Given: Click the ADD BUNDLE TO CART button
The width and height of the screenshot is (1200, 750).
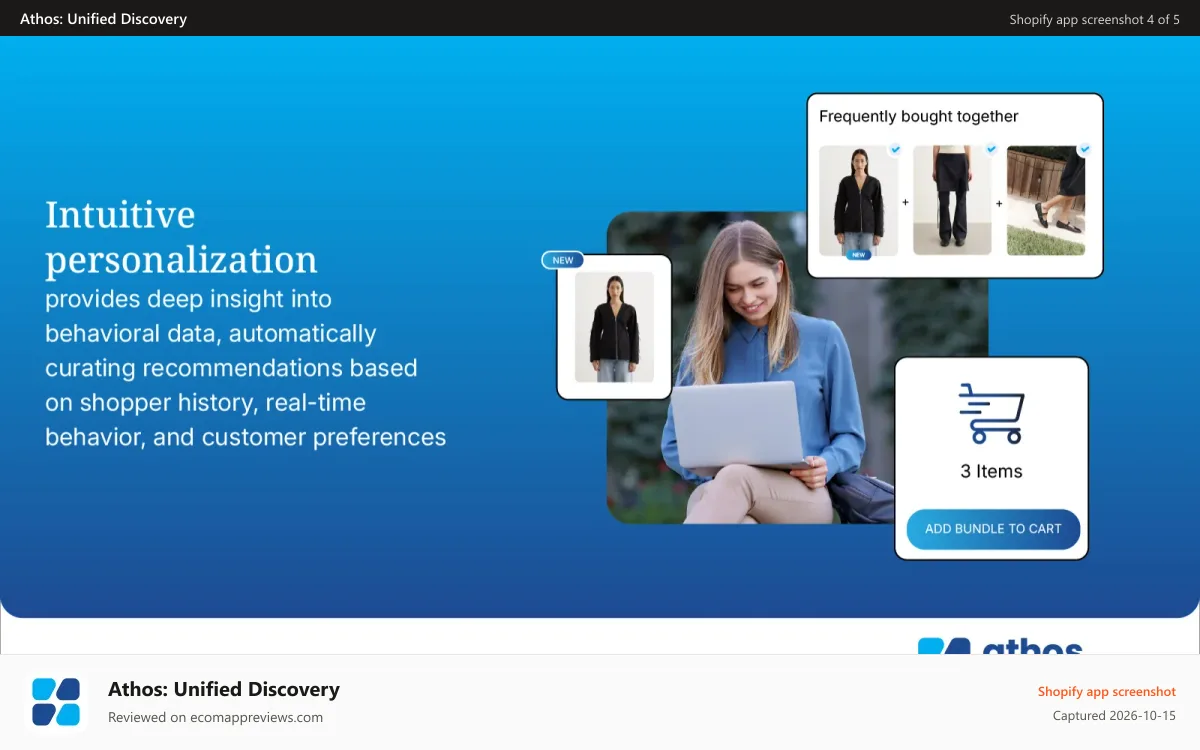Looking at the screenshot, I should coord(993,529).
